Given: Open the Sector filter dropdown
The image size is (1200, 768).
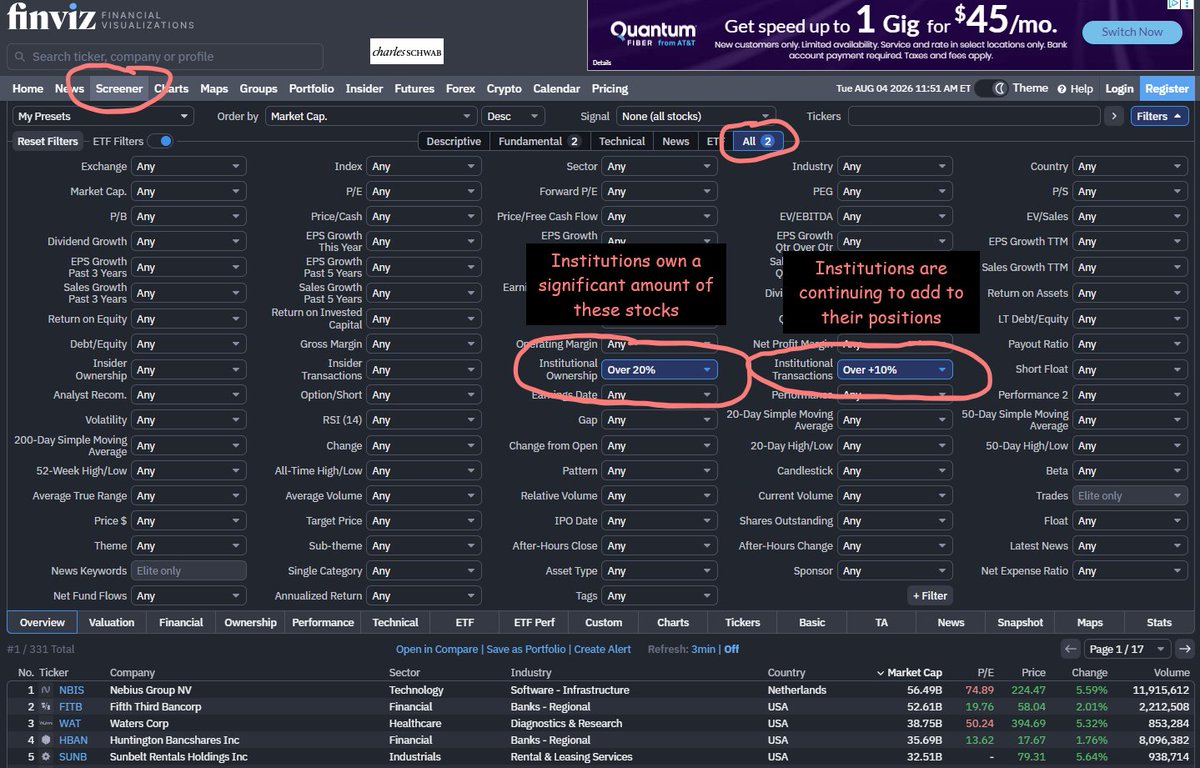Looking at the screenshot, I should 659,167.
